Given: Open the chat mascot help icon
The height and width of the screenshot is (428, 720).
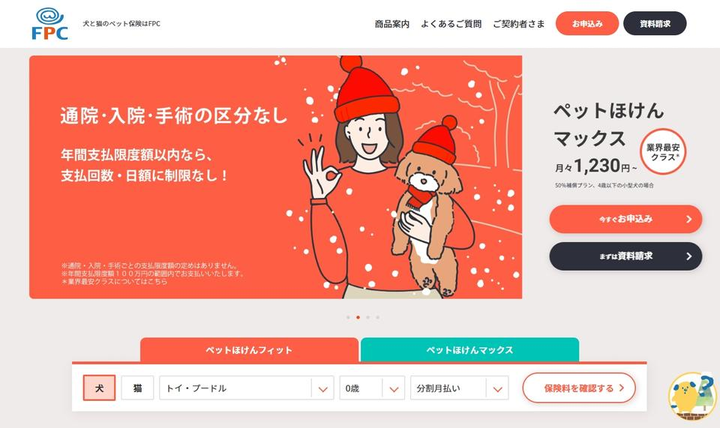Looking at the screenshot, I should pos(692,396).
